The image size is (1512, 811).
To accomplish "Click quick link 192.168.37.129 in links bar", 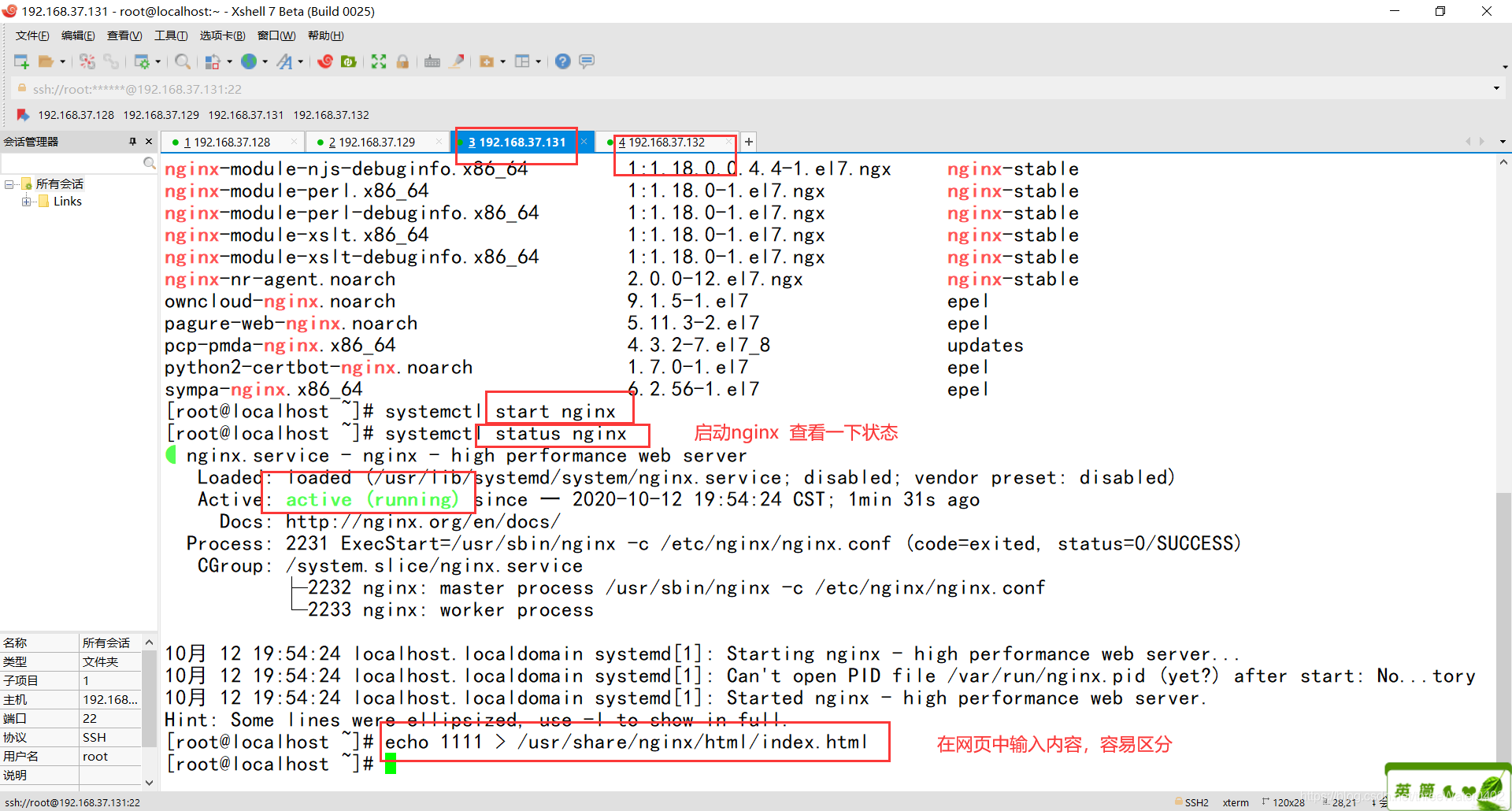I will (161, 115).
